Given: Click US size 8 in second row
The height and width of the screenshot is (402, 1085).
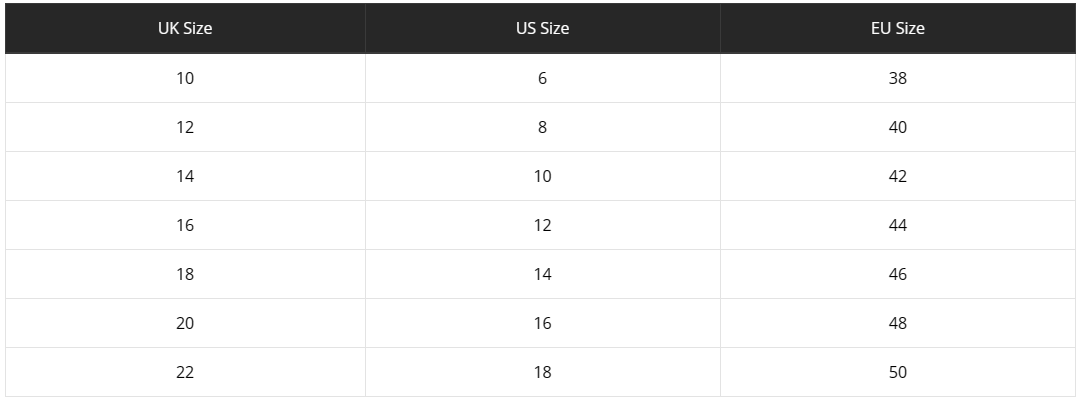Looking at the screenshot, I should [x=542, y=127].
